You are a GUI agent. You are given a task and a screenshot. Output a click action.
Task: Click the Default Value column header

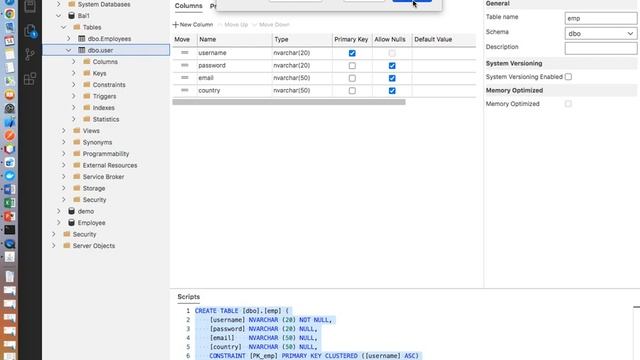(x=444, y=39)
